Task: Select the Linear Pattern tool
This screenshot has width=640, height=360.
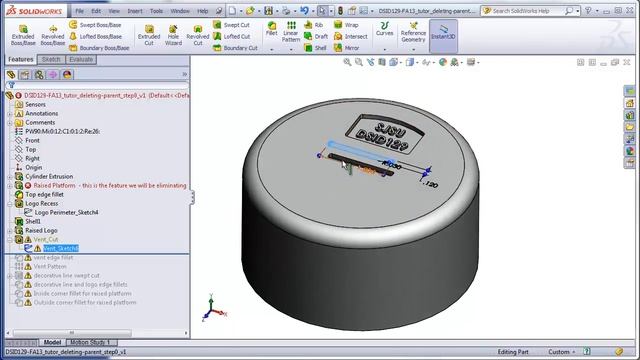Action: tap(291, 32)
